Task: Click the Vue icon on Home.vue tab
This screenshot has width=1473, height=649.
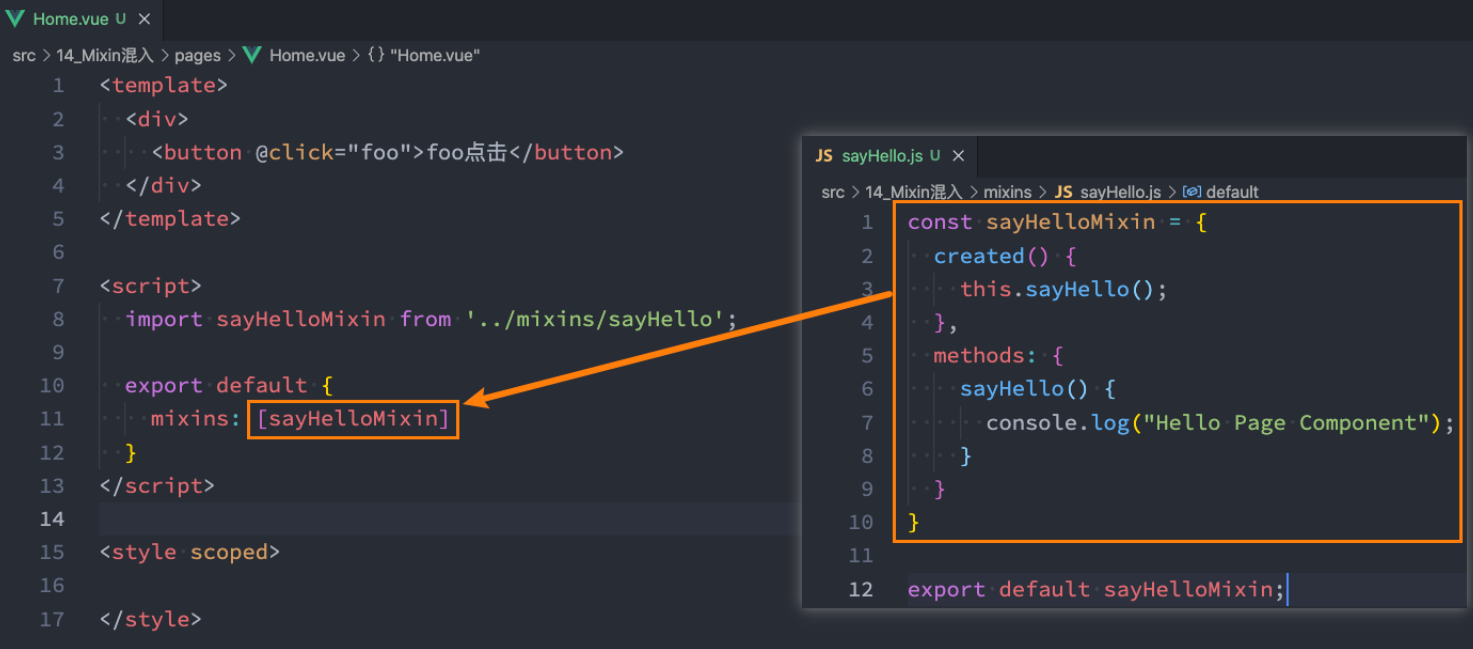Action: point(15,19)
